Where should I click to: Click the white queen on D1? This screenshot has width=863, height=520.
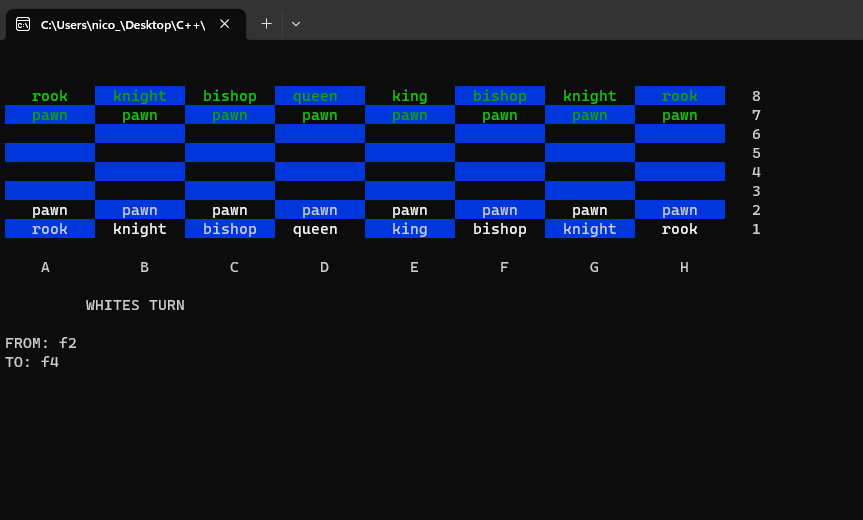315,230
